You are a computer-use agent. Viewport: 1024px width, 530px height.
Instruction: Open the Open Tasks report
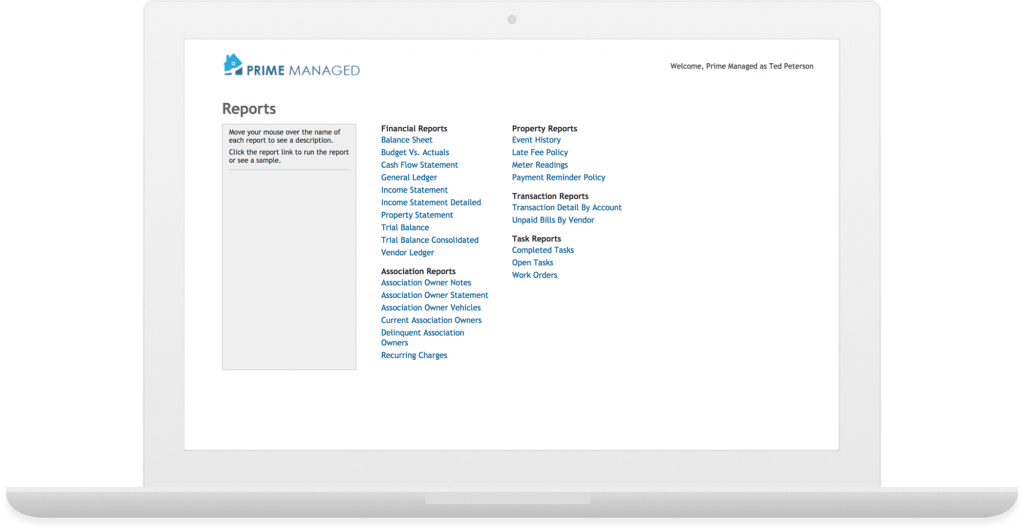[x=533, y=262]
